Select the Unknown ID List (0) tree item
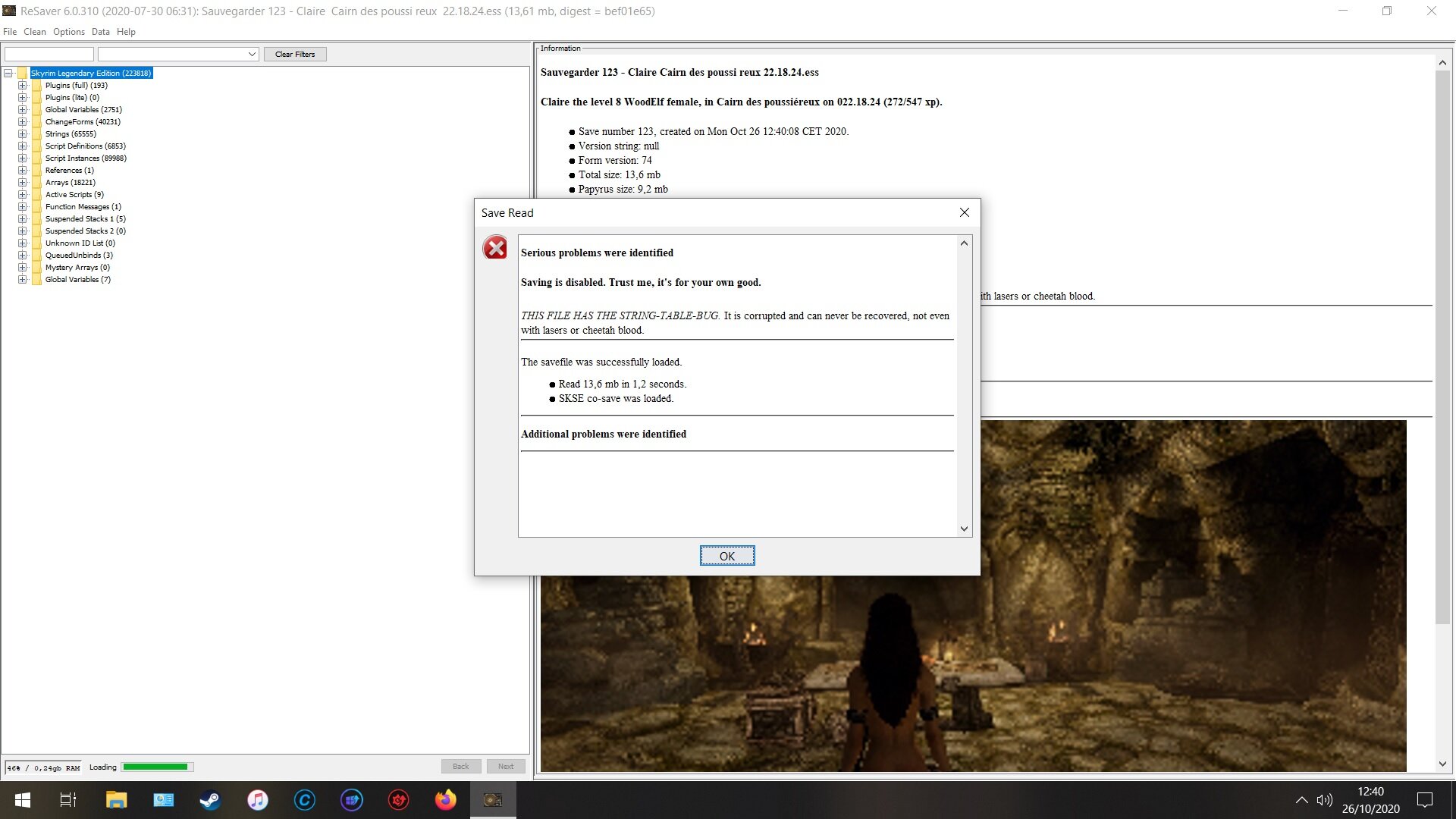The image size is (1456, 819). pos(80,243)
